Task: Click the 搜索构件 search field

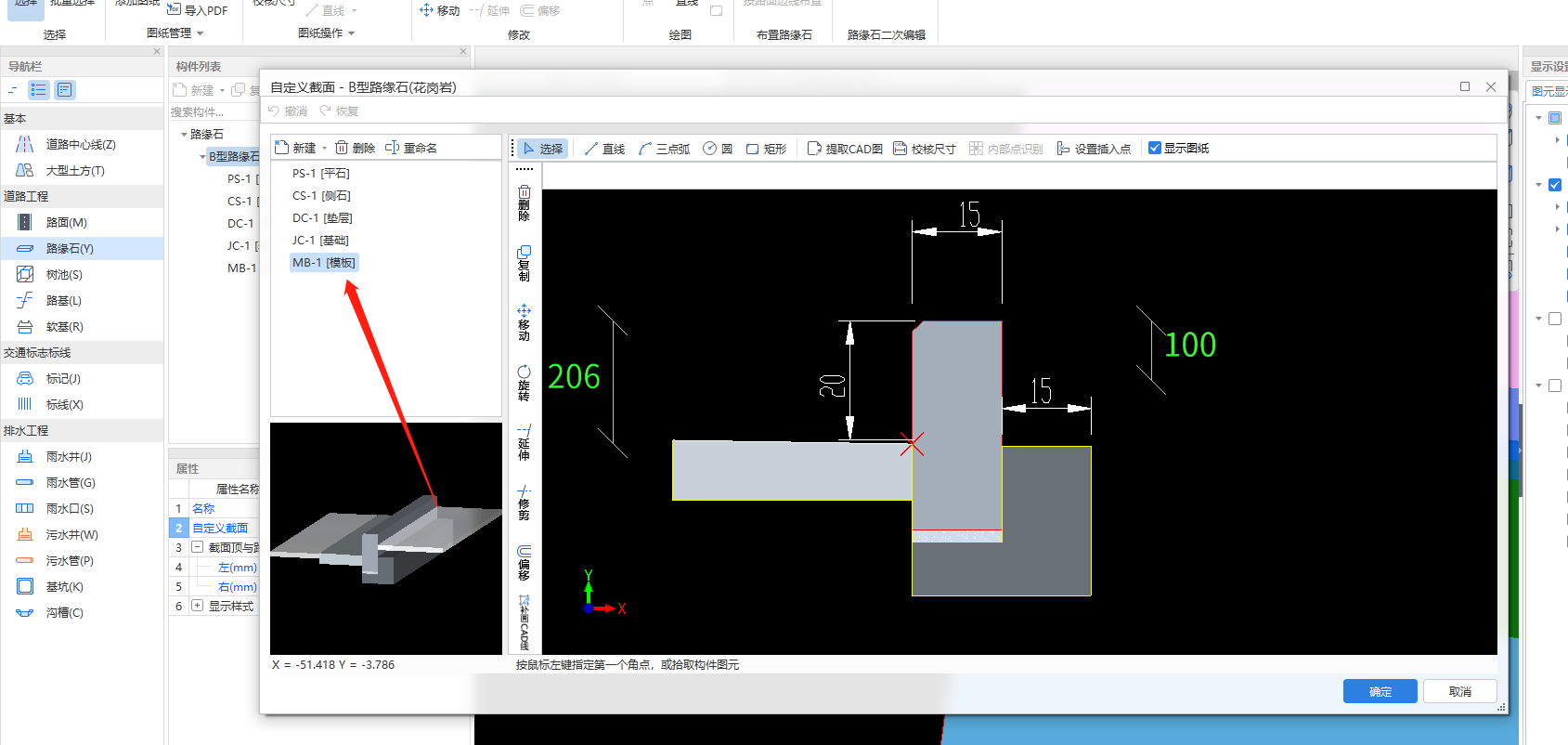Action: (x=214, y=112)
